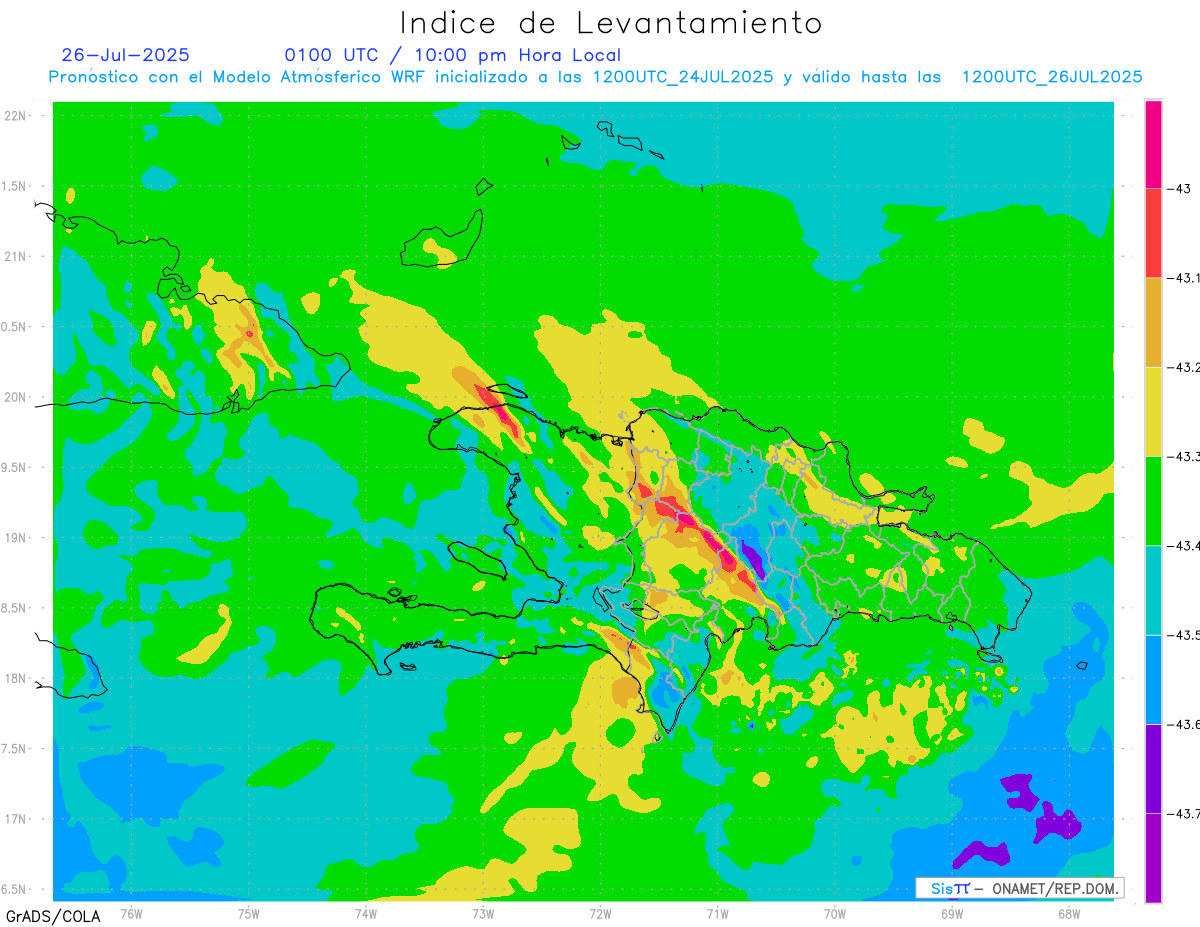Select the yellow legend color segment
The height and width of the screenshot is (927, 1200).
pos(1153,411)
